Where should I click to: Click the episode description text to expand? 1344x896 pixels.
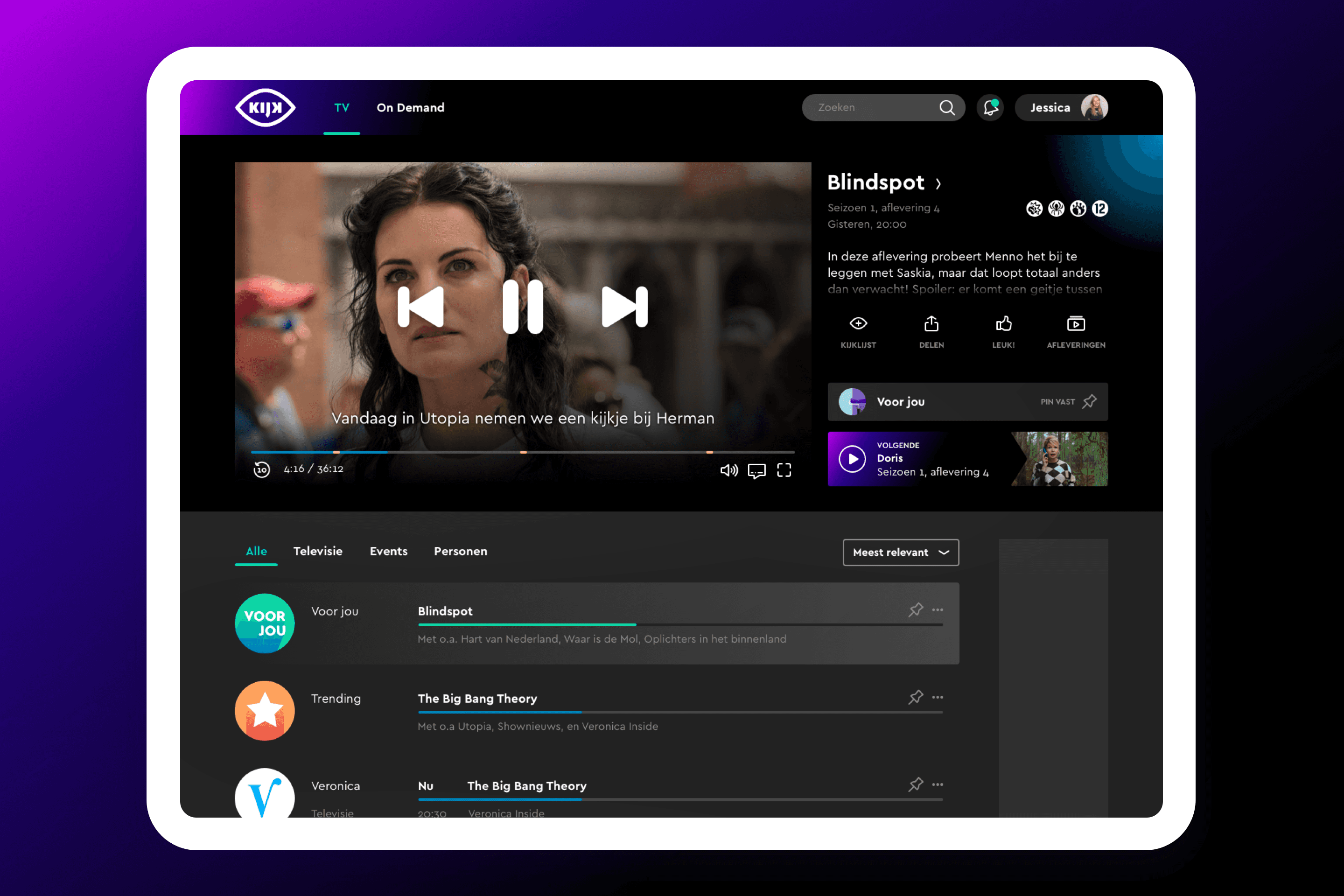[965, 273]
